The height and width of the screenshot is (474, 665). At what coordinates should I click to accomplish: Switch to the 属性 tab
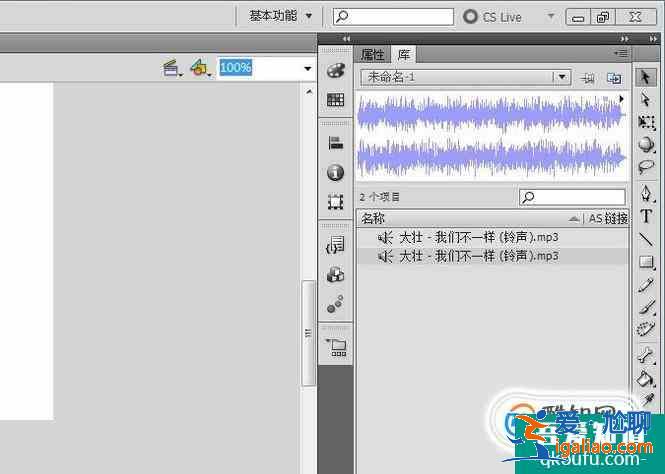[372, 54]
